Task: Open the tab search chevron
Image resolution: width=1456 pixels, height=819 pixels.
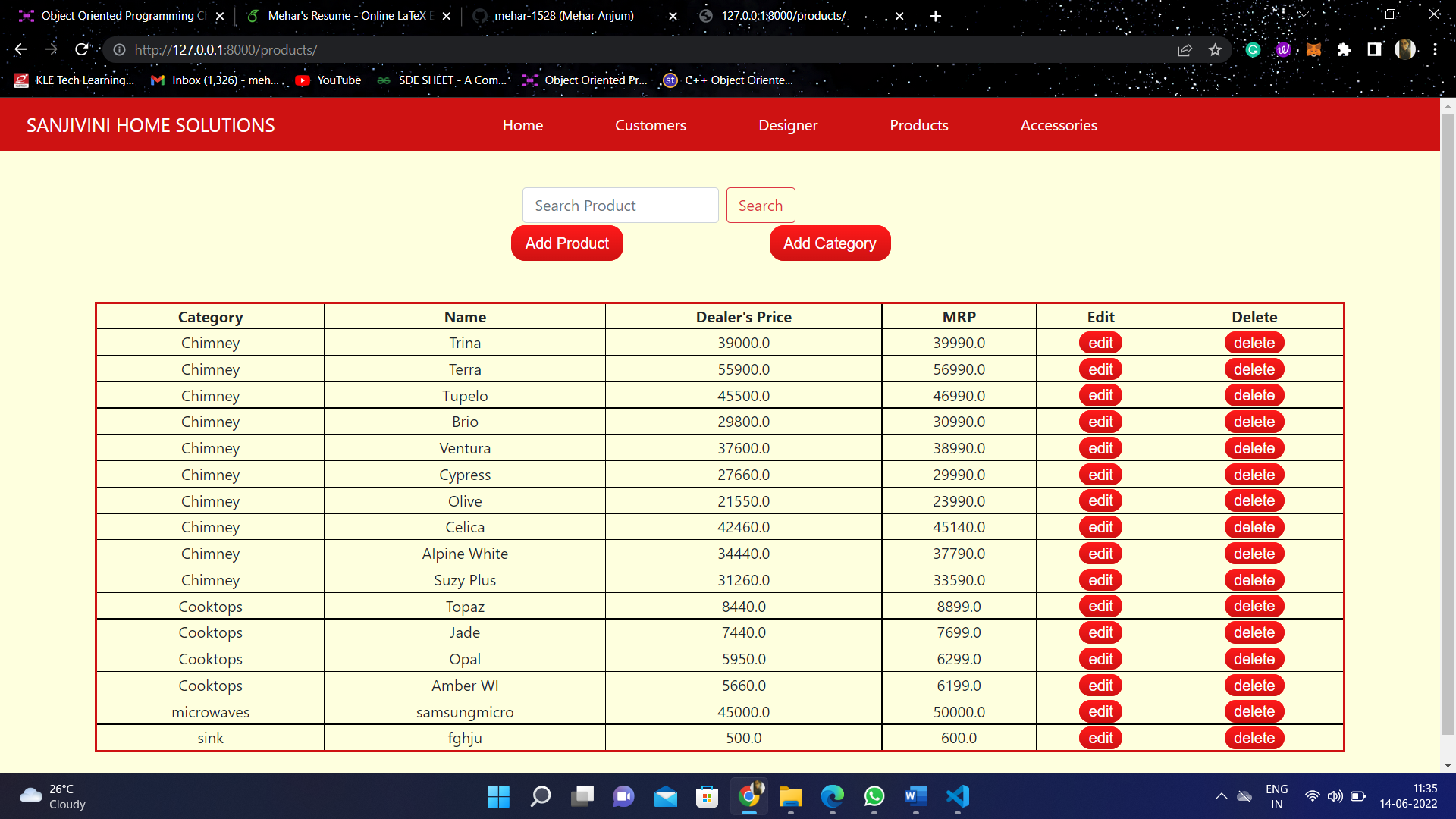Action: tap(1302, 14)
